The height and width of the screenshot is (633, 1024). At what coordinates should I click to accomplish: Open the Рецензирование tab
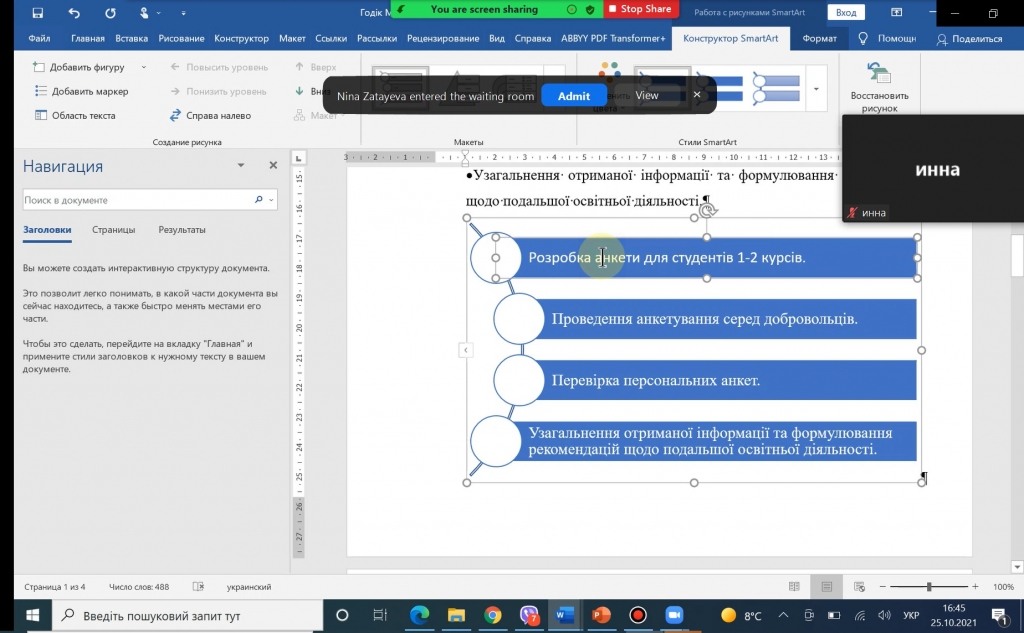click(x=443, y=39)
